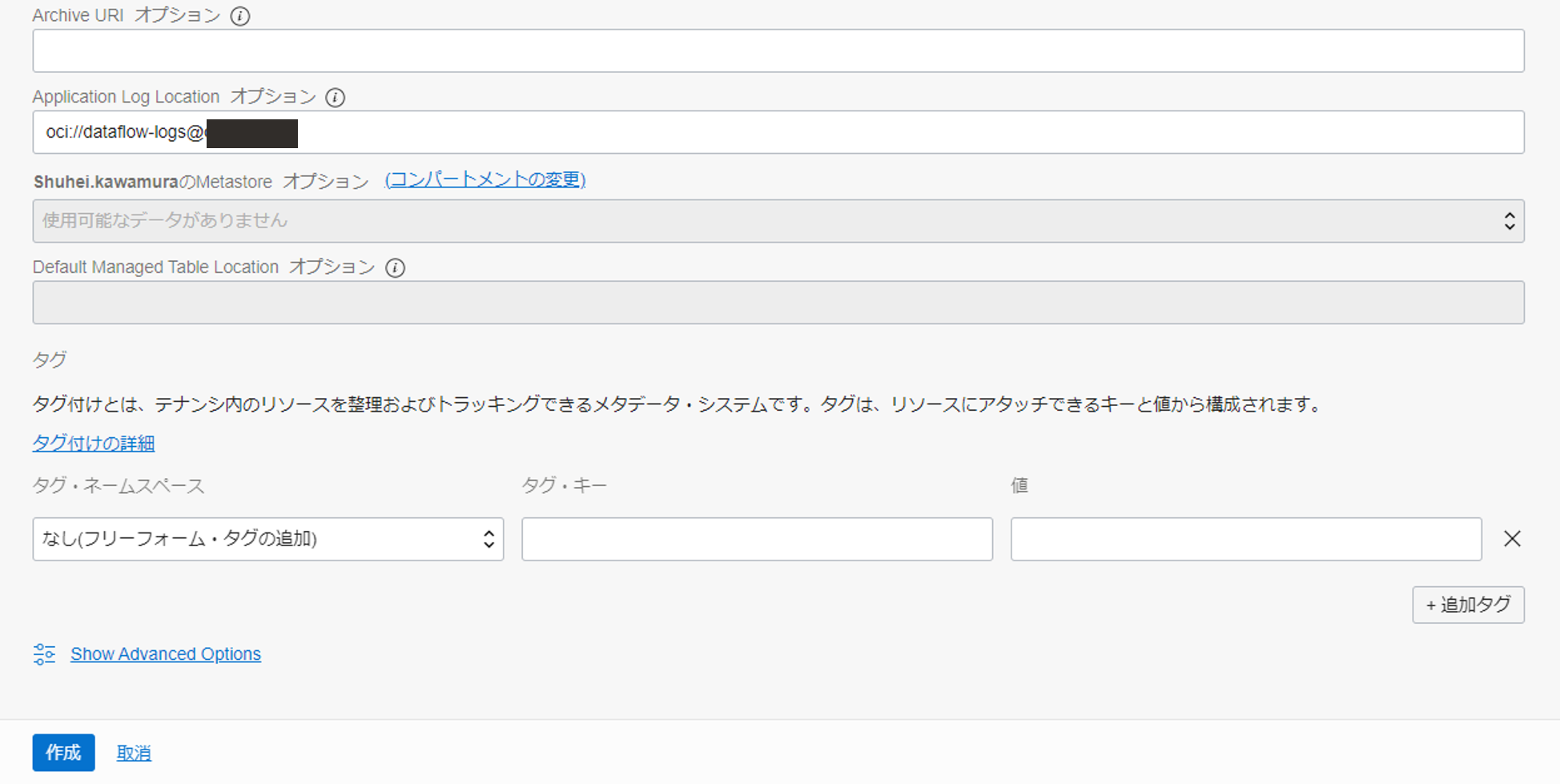Image resolution: width=1560 pixels, height=784 pixels.
Task: Open the タグ・ネームスペース dropdown
Action: pyautogui.click(x=256, y=539)
